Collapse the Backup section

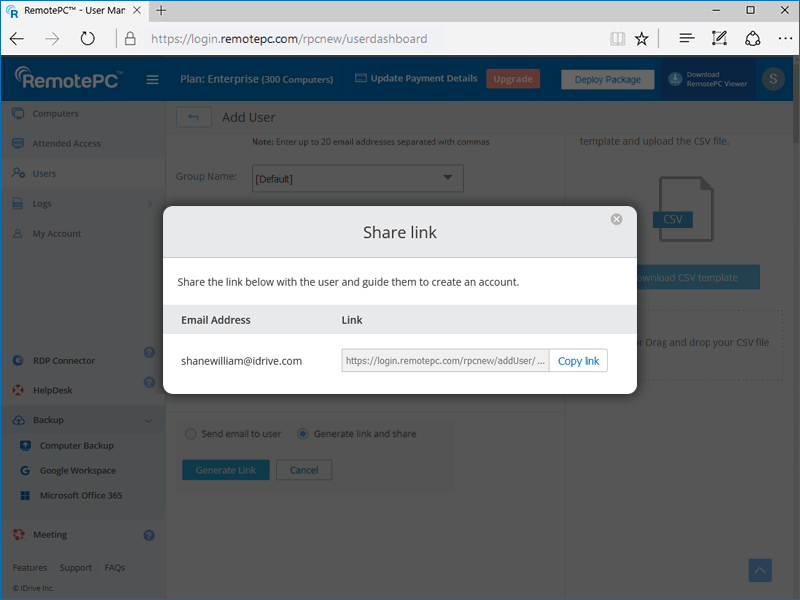pyautogui.click(x=149, y=421)
